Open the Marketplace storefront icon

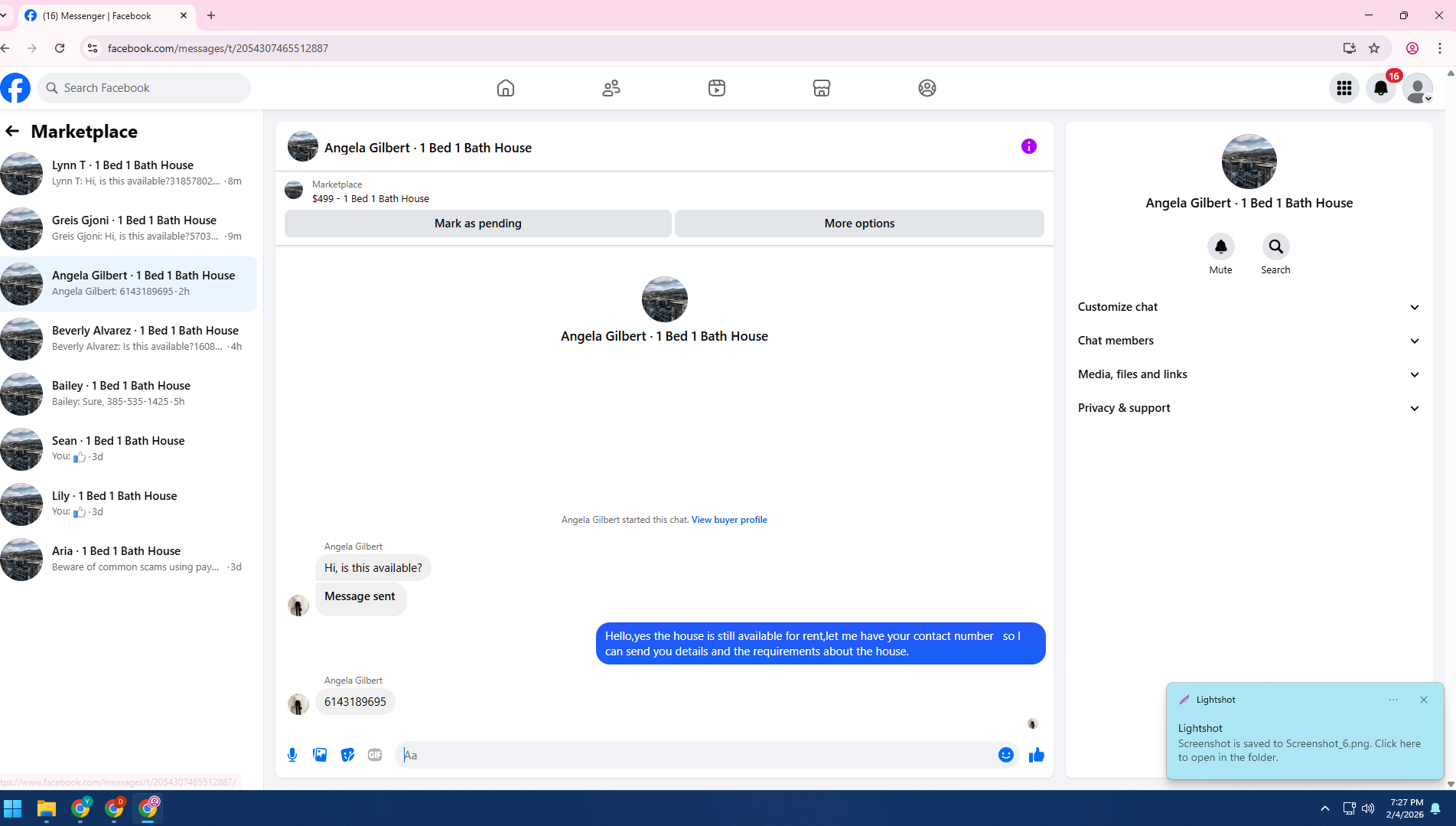pyautogui.click(x=822, y=88)
